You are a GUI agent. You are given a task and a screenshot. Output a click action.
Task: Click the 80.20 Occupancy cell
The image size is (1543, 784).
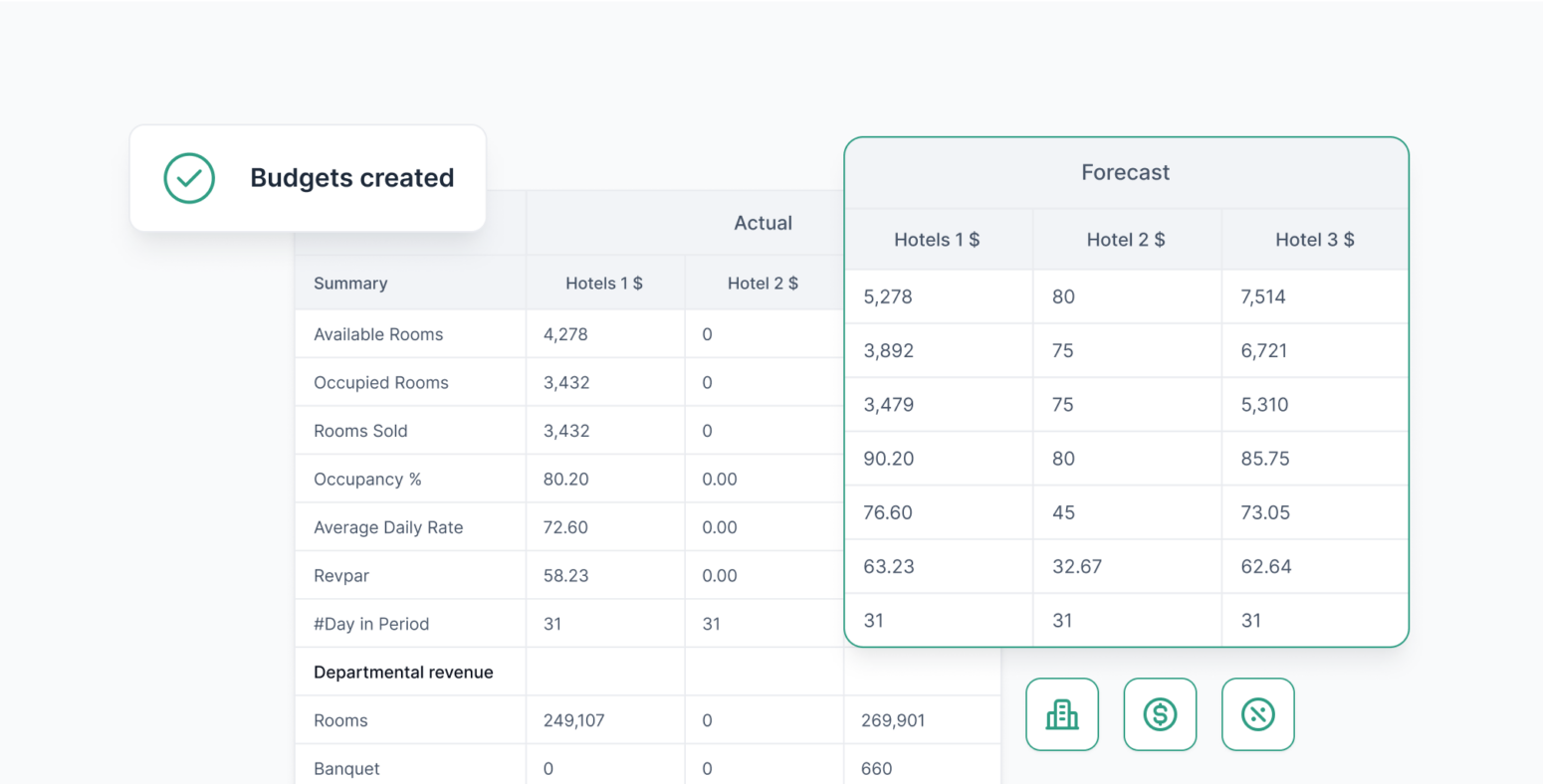[x=605, y=480]
